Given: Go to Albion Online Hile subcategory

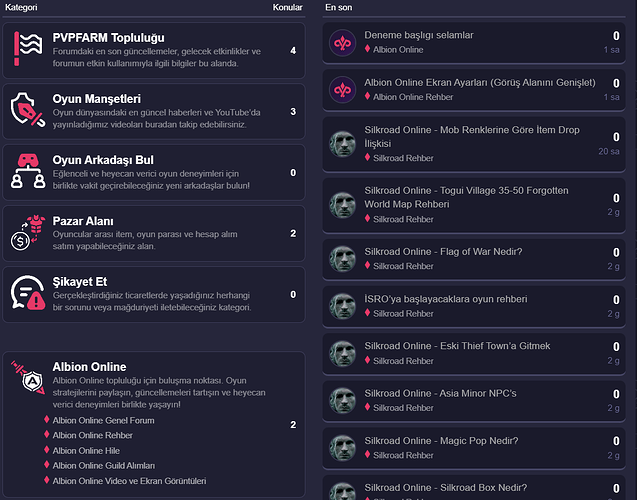Looking at the screenshot, I should [86, 451].
